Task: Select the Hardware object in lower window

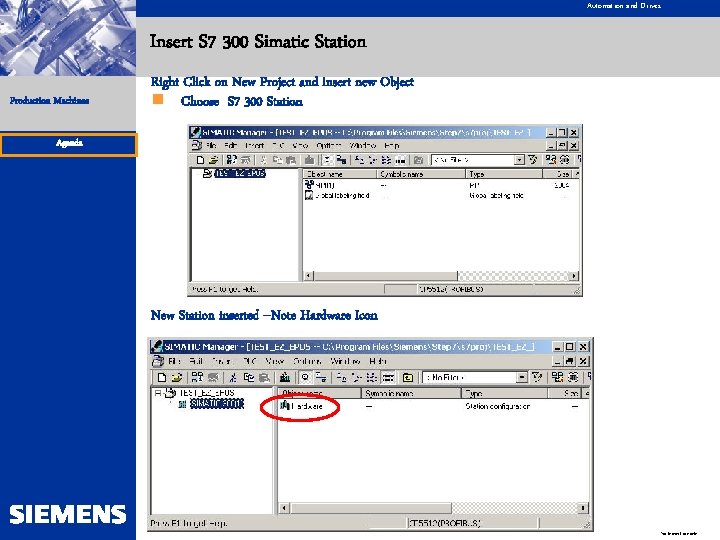Action: click(302, 406)
